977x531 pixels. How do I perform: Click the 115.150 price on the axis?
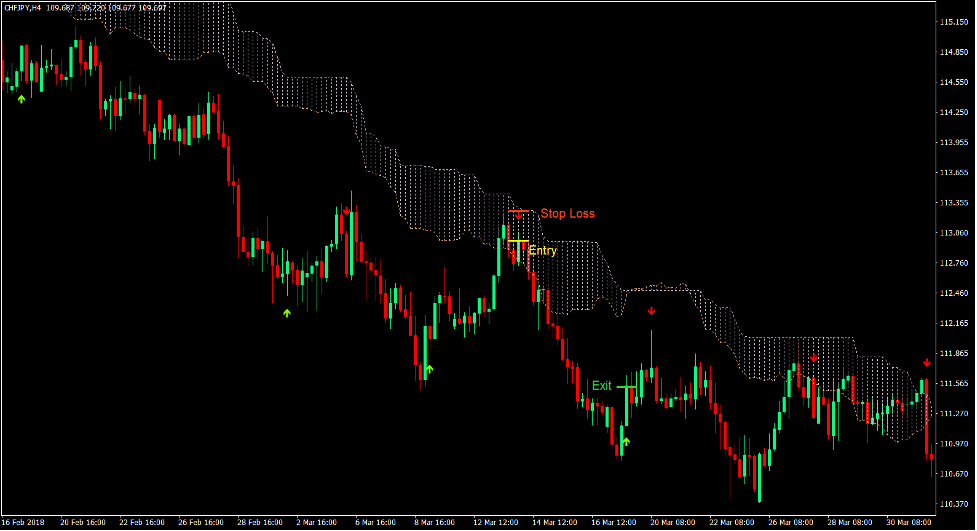pos(957,22)
